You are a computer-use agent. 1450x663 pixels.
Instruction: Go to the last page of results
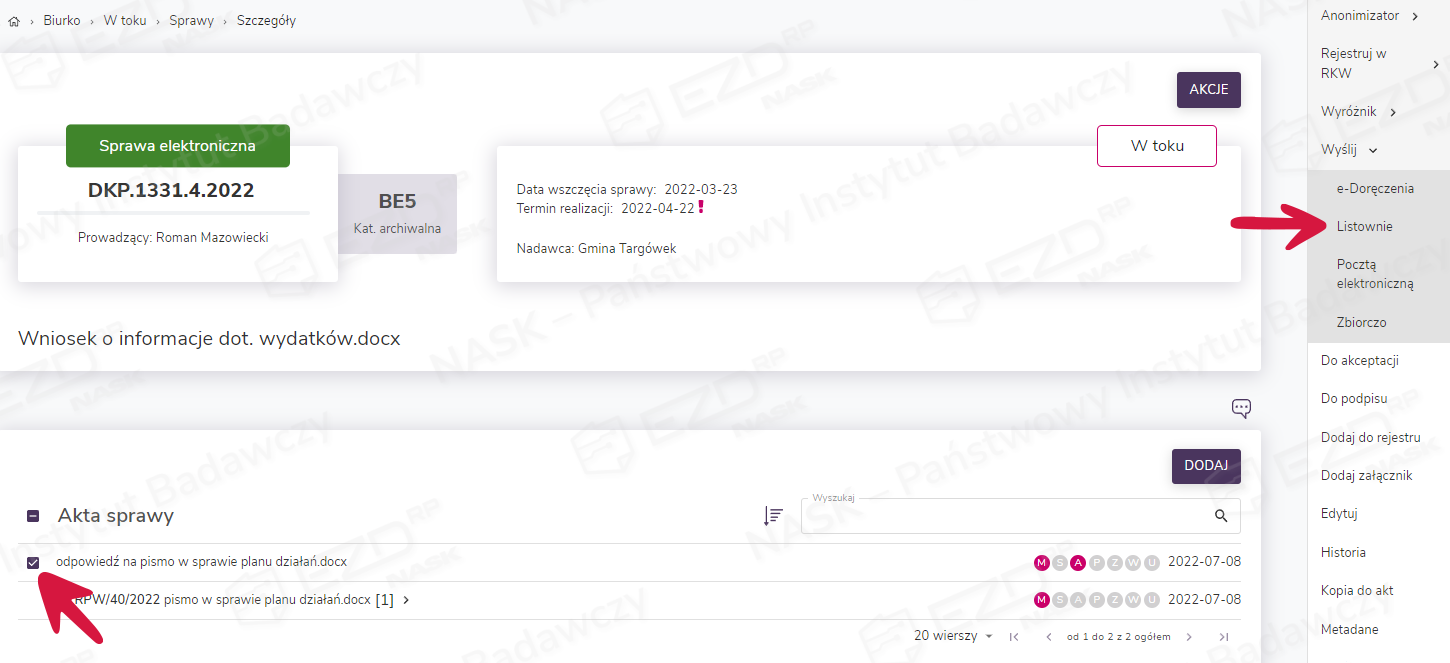coord(1223,637)
